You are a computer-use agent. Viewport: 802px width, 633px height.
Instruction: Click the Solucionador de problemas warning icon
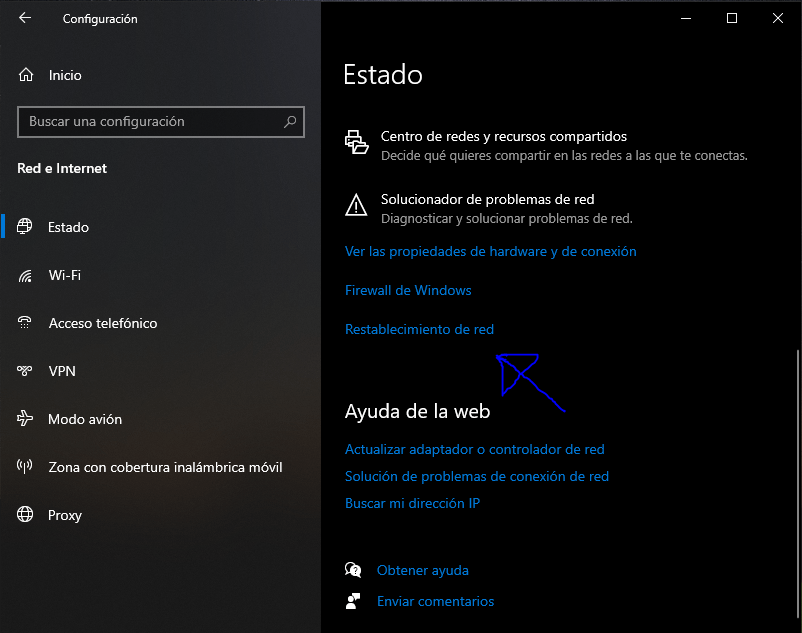pyautogui.click(x=356, y=206)
